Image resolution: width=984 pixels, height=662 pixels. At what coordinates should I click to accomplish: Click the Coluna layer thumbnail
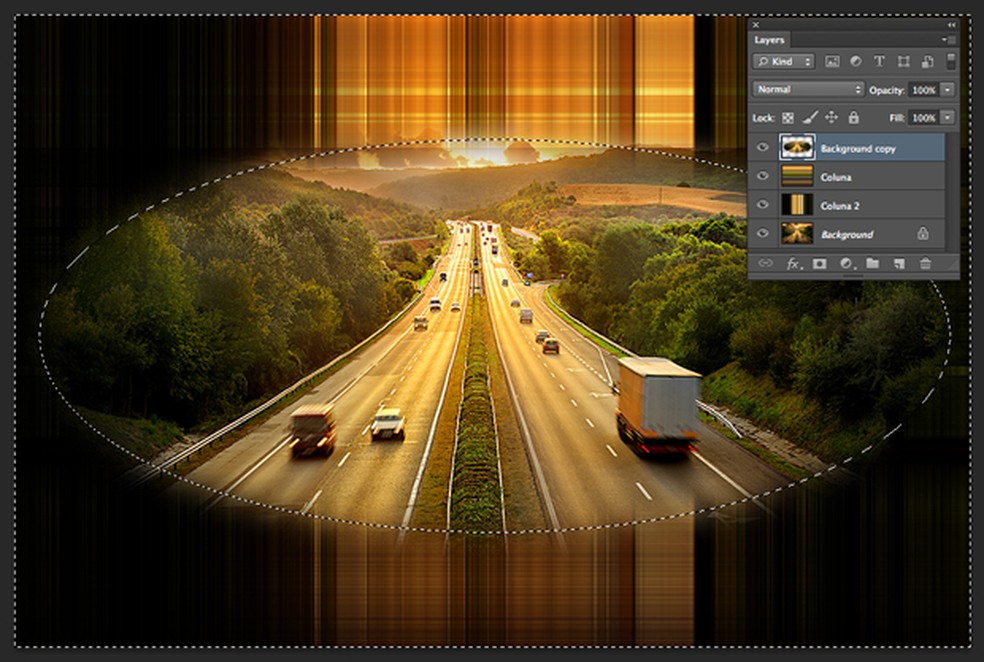[x=799, y=174]
